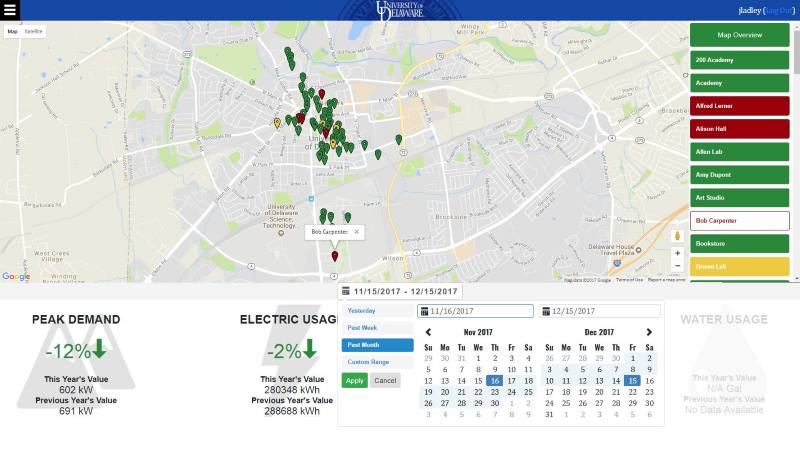Go to next month in calendar

(x=649, y=332)
